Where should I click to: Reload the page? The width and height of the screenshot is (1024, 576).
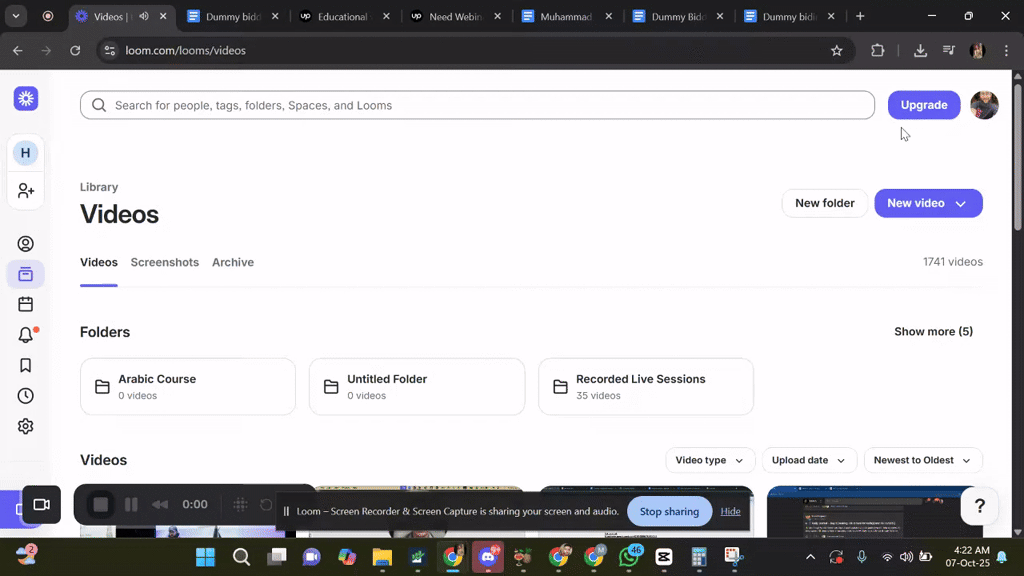(75, 50)
